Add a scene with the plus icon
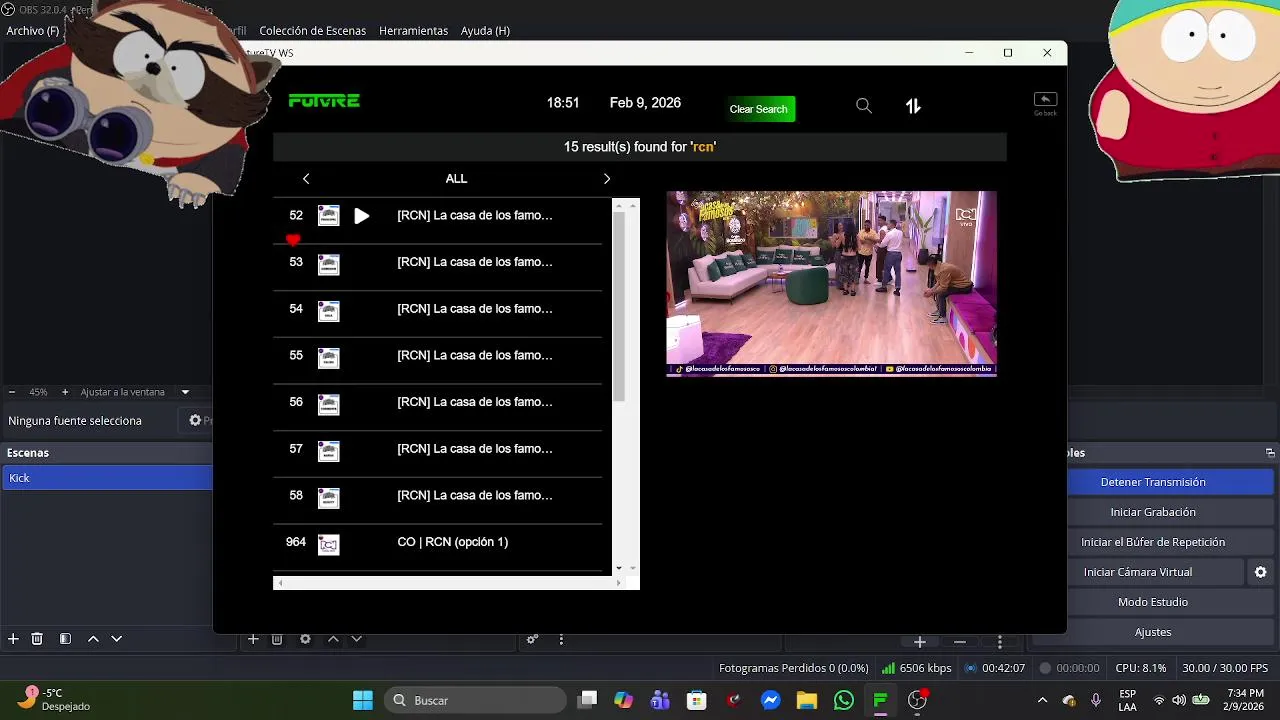Viewport: 1280px width, 720px height. coord(13,639)
